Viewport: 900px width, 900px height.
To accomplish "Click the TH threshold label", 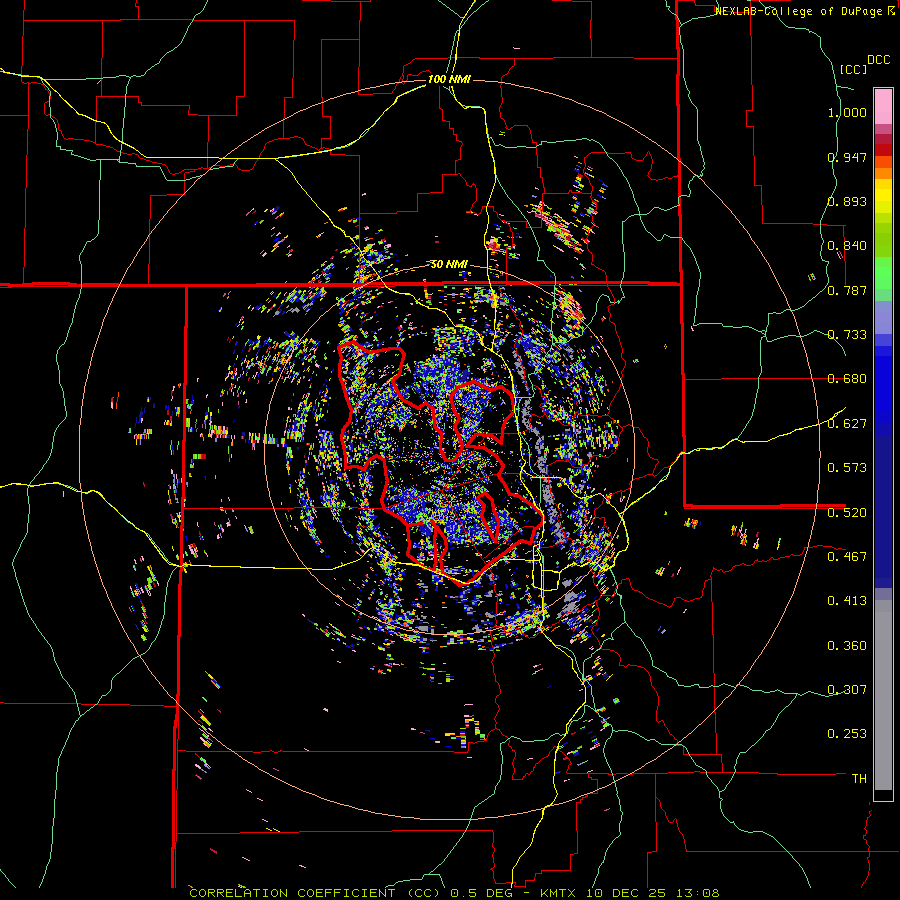I will click(859, 778).
